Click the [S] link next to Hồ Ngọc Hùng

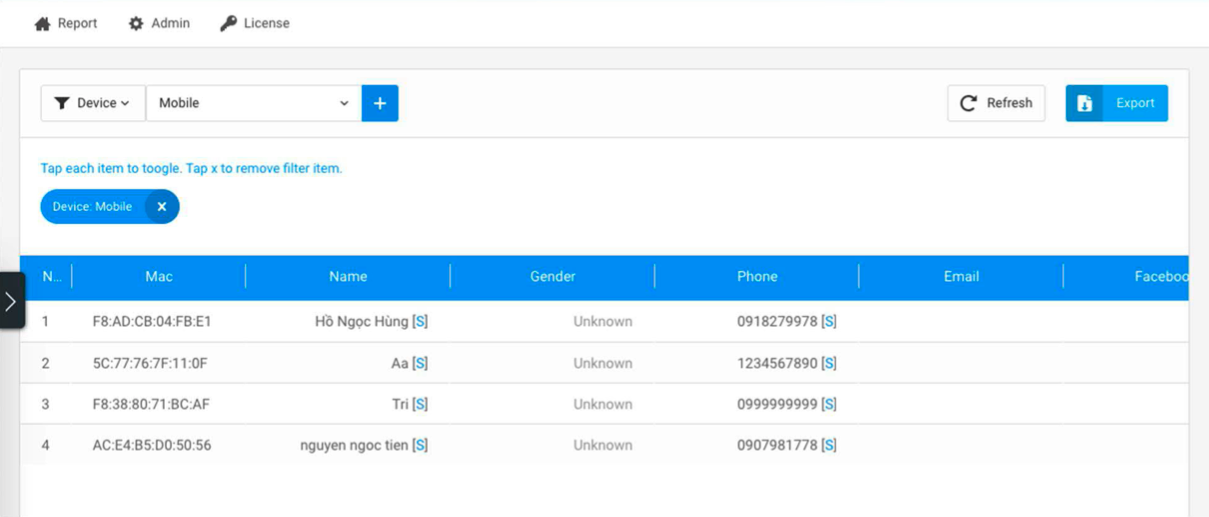click(x=420, y=322)
